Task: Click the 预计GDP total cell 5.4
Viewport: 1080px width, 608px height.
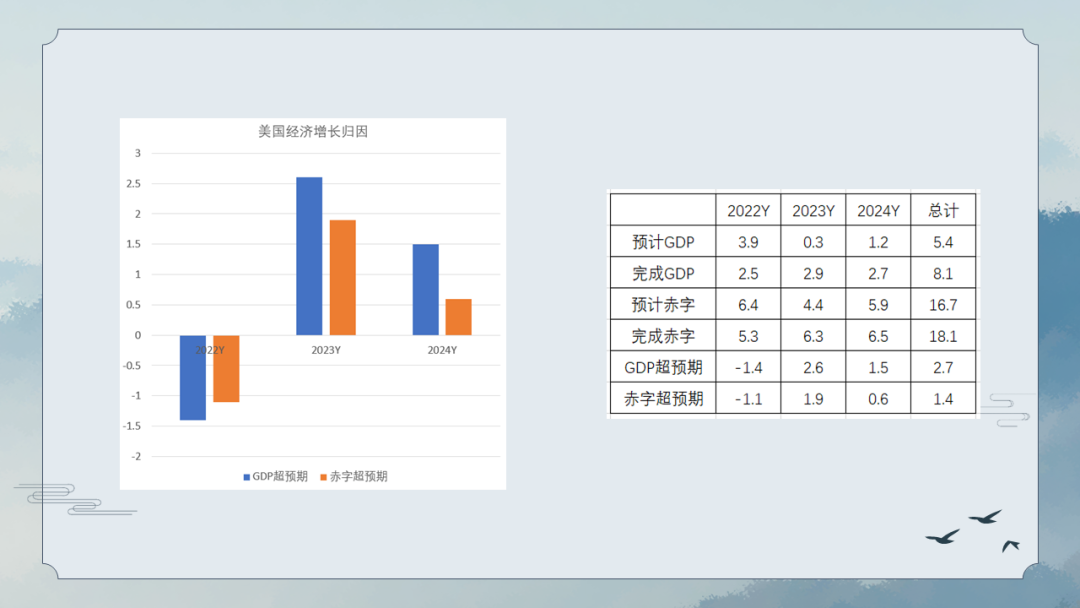Action: tap(943, 242)
